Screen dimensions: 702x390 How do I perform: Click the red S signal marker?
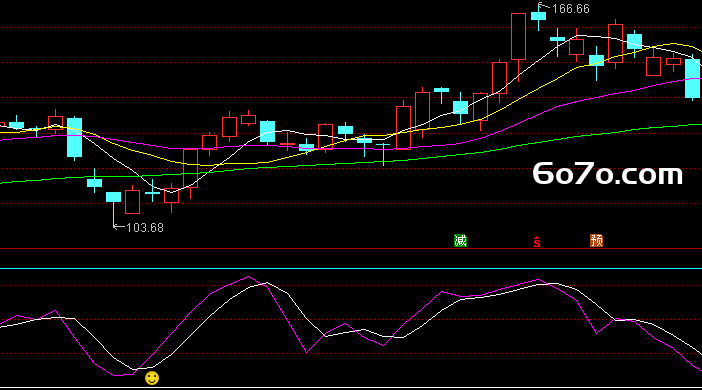coord(536,242)
